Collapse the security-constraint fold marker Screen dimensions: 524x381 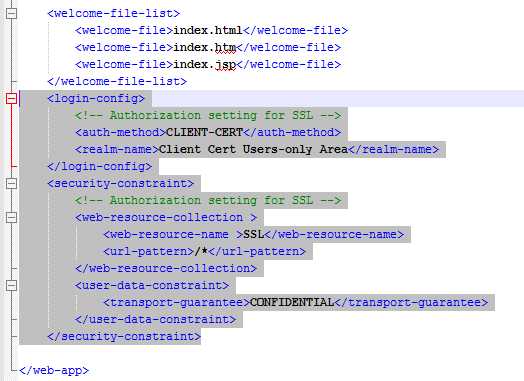(11, 183)
